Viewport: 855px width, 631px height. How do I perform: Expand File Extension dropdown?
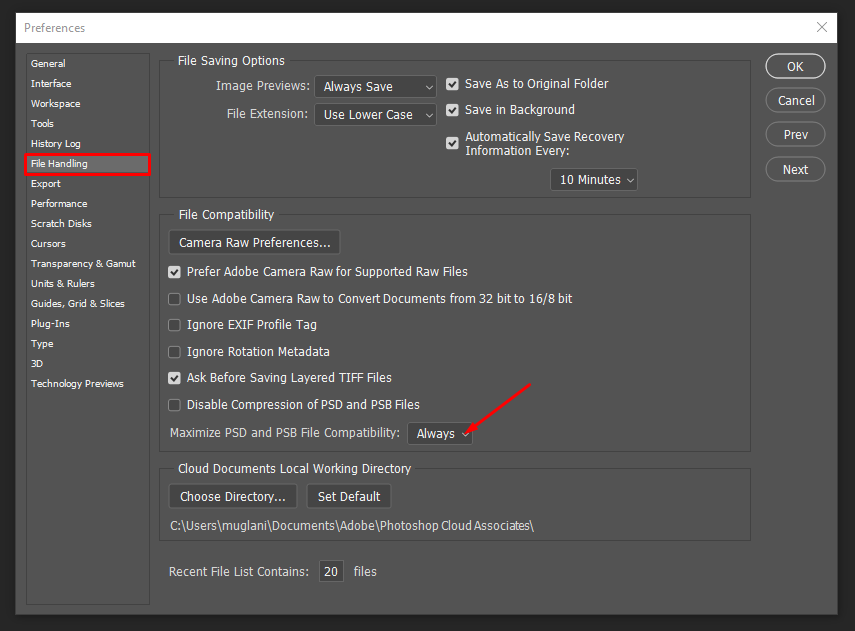click(375, 115)
